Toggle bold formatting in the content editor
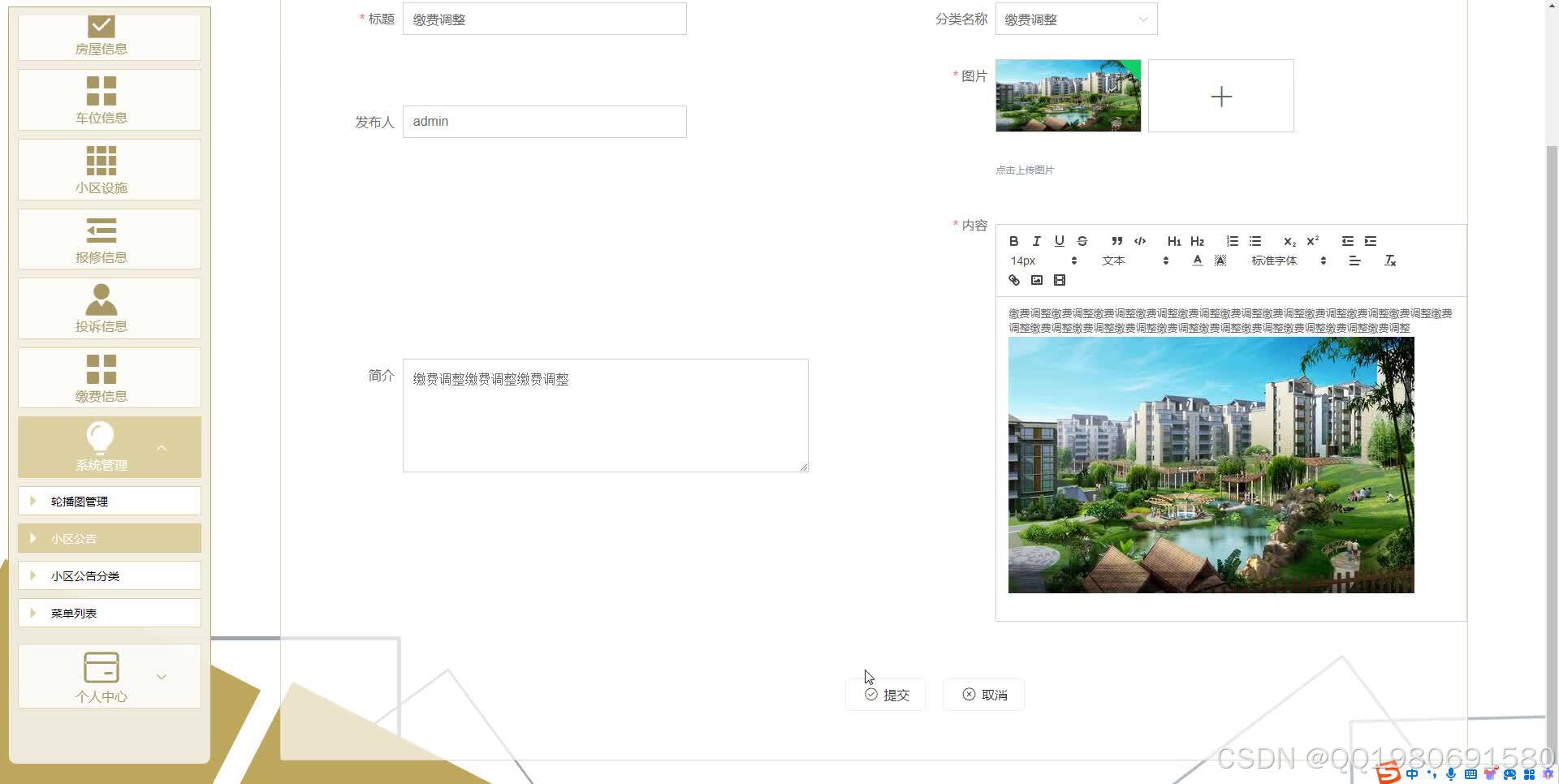The image size is (1559, 784). (1013, 241)
